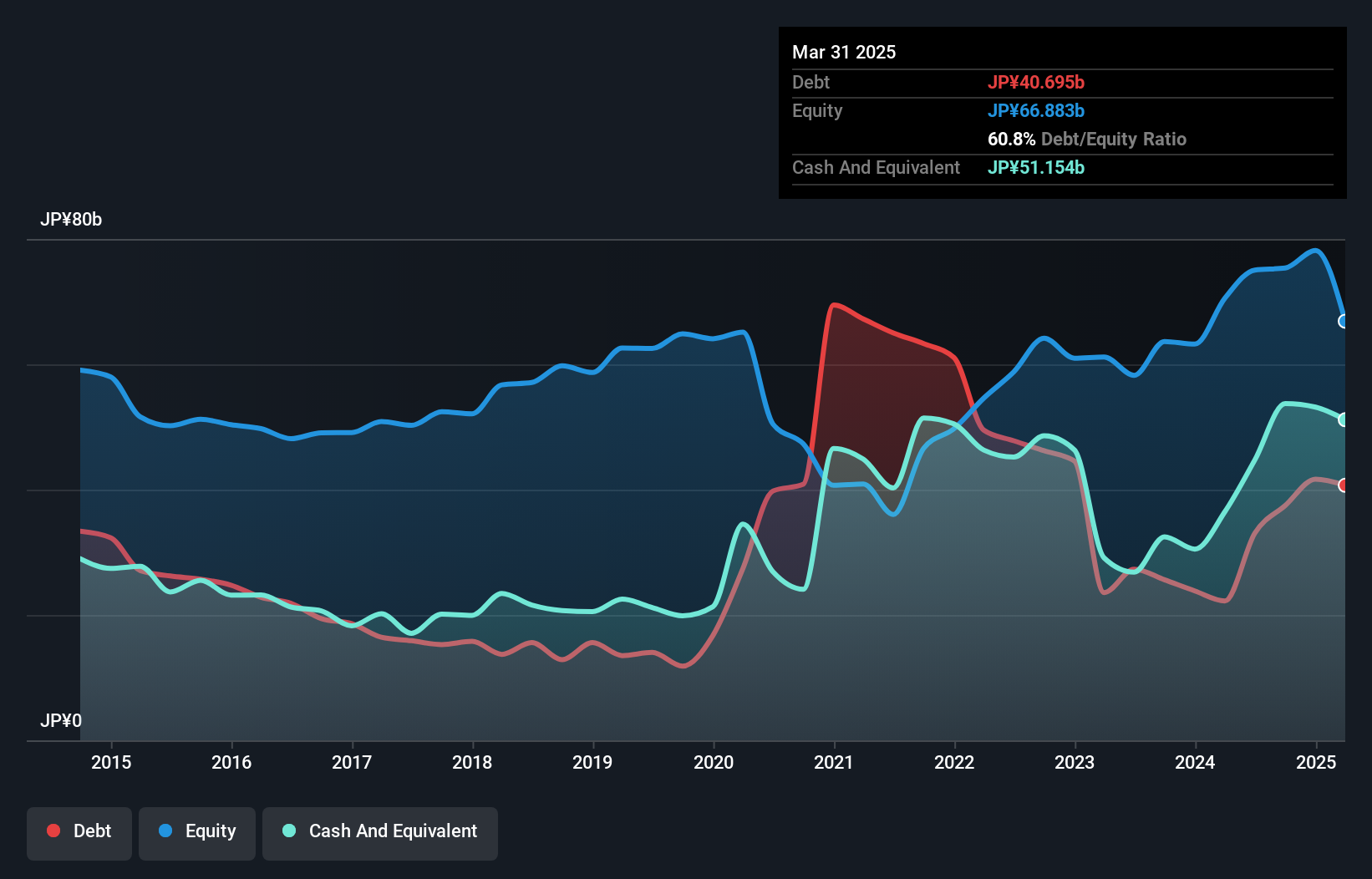Click the 2018 x-axis label
Viewport: 1372px width, 879px height.
pos(472,762)
